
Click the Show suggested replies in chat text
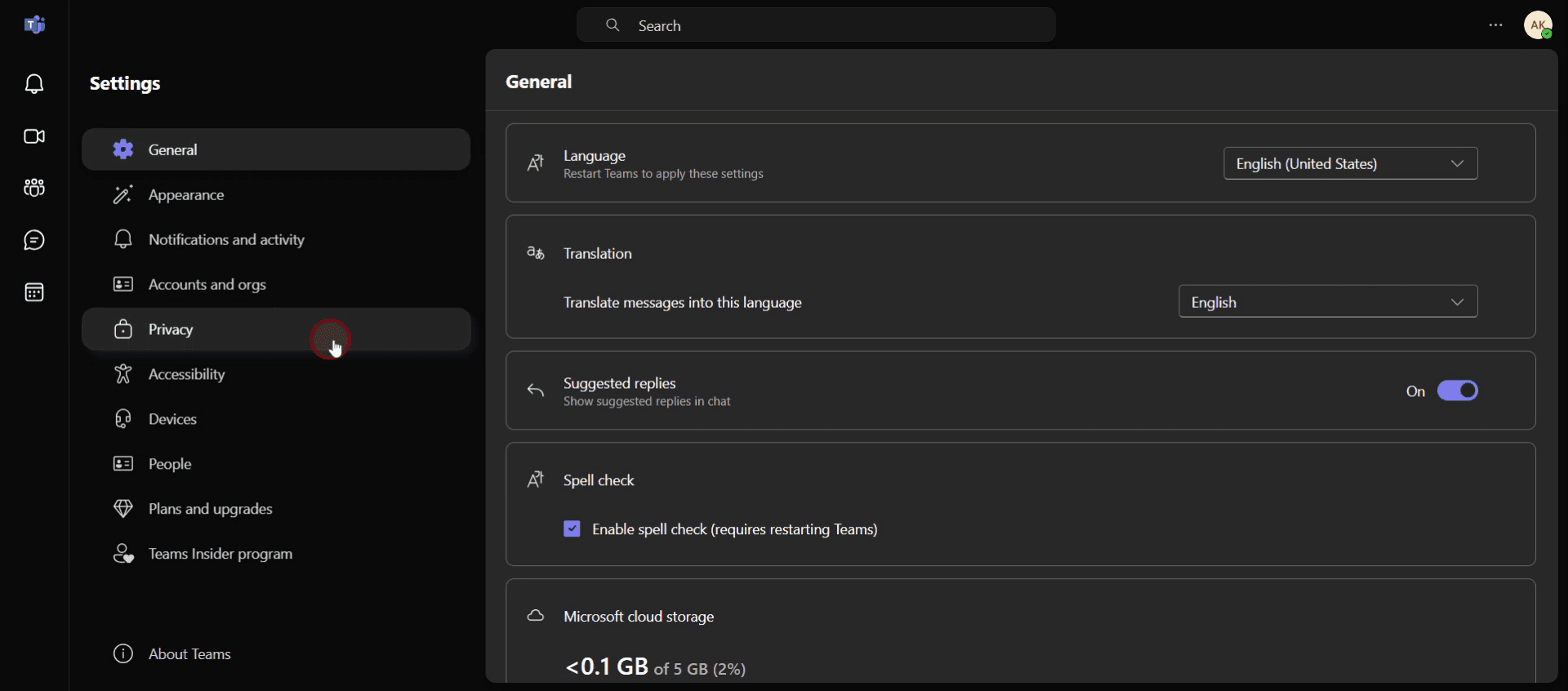(x=647, y=402)
